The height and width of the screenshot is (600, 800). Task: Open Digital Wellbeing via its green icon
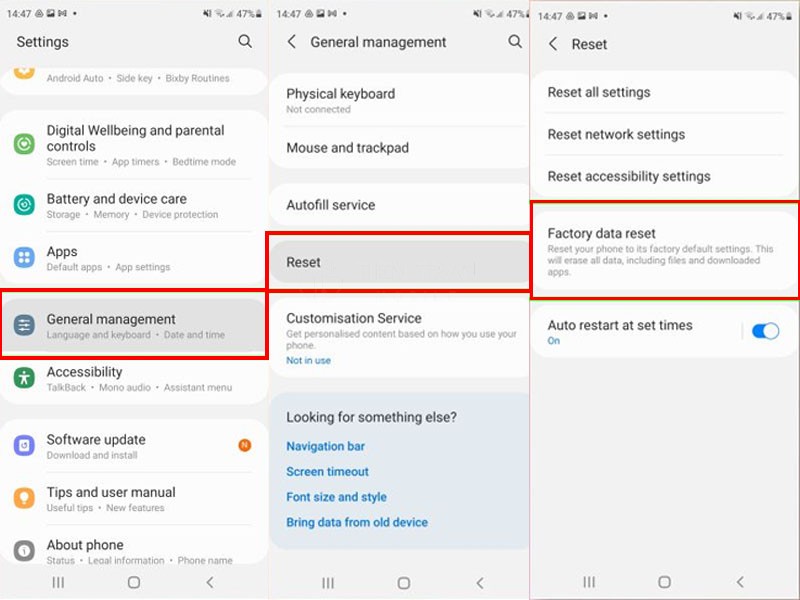24,144
